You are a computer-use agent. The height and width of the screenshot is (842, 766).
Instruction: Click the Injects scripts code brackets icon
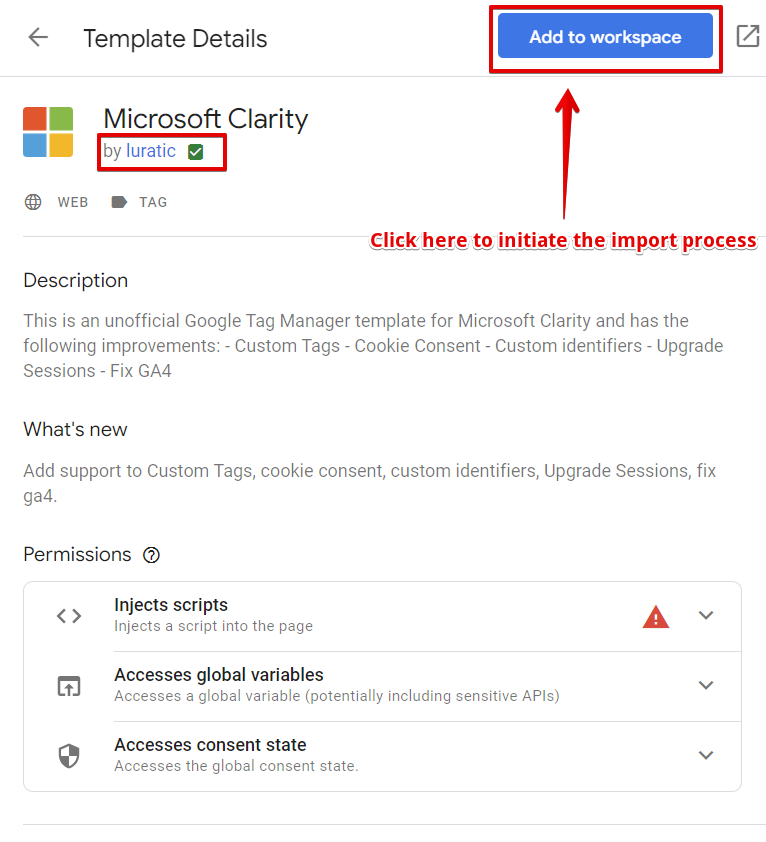pyautogui.click(x=69, y=615)
